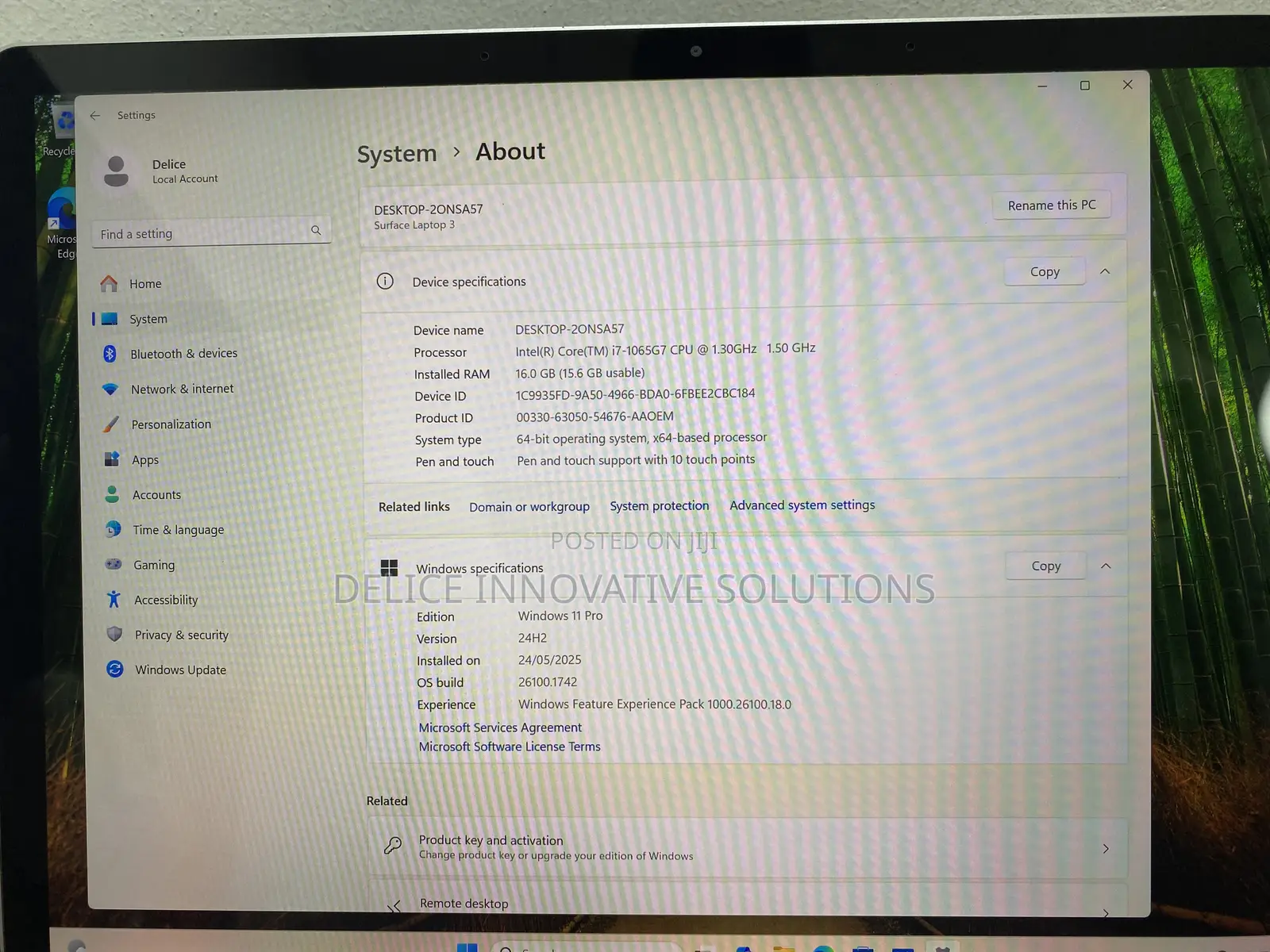Click the Time & language globe icon
This screenshot has height=952, width=1270.
coord(114,529)
